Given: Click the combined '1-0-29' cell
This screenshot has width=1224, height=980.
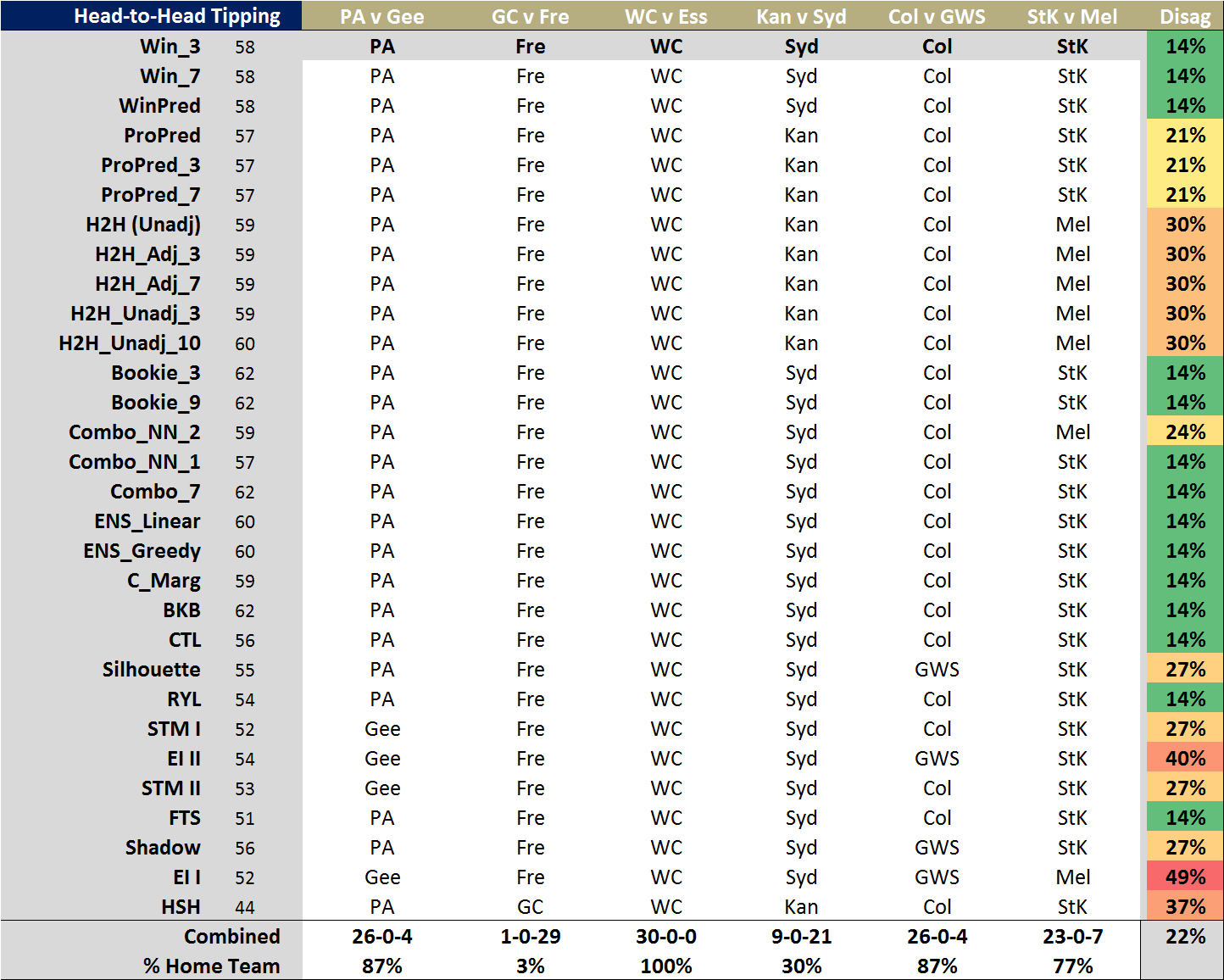Looking at the screenshot, I should tap(531, 937).
